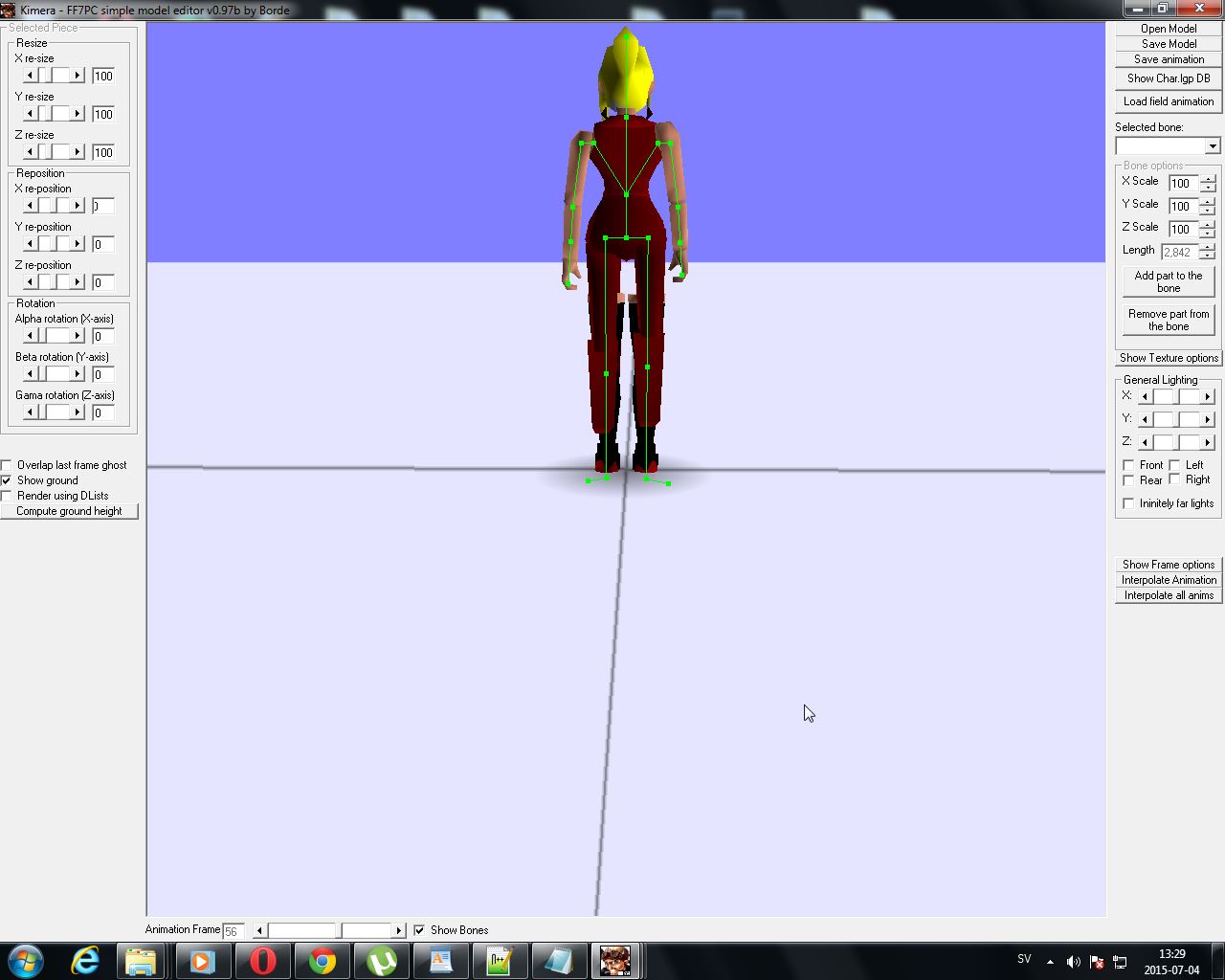Open Show Frame options
This screenshot has width=1225, height=980.
click(1169, 565)
